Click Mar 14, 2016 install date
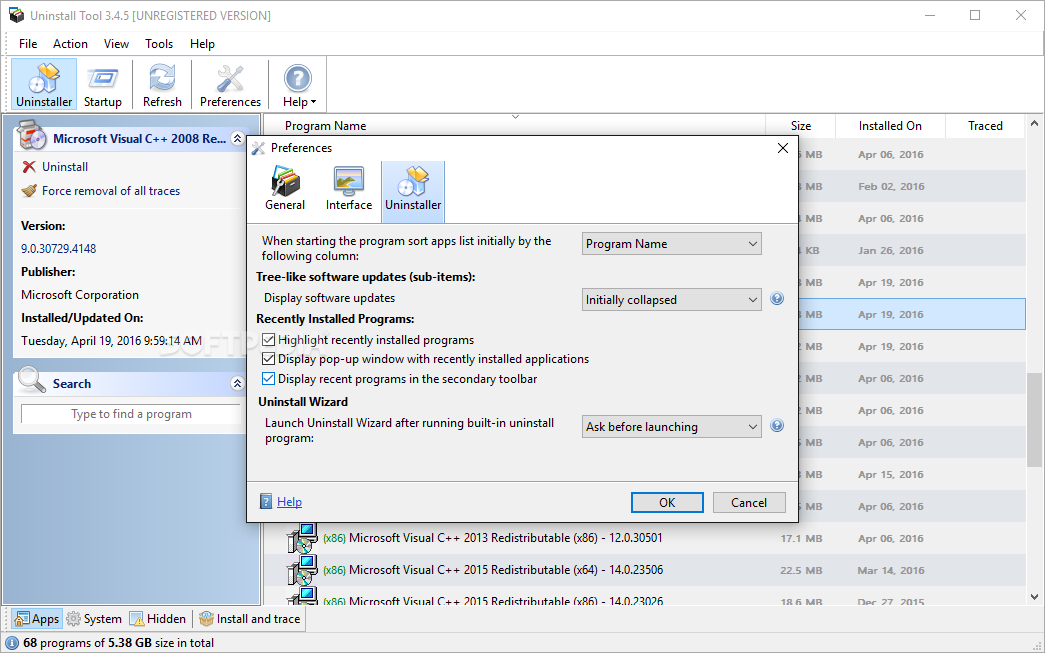 890,570
